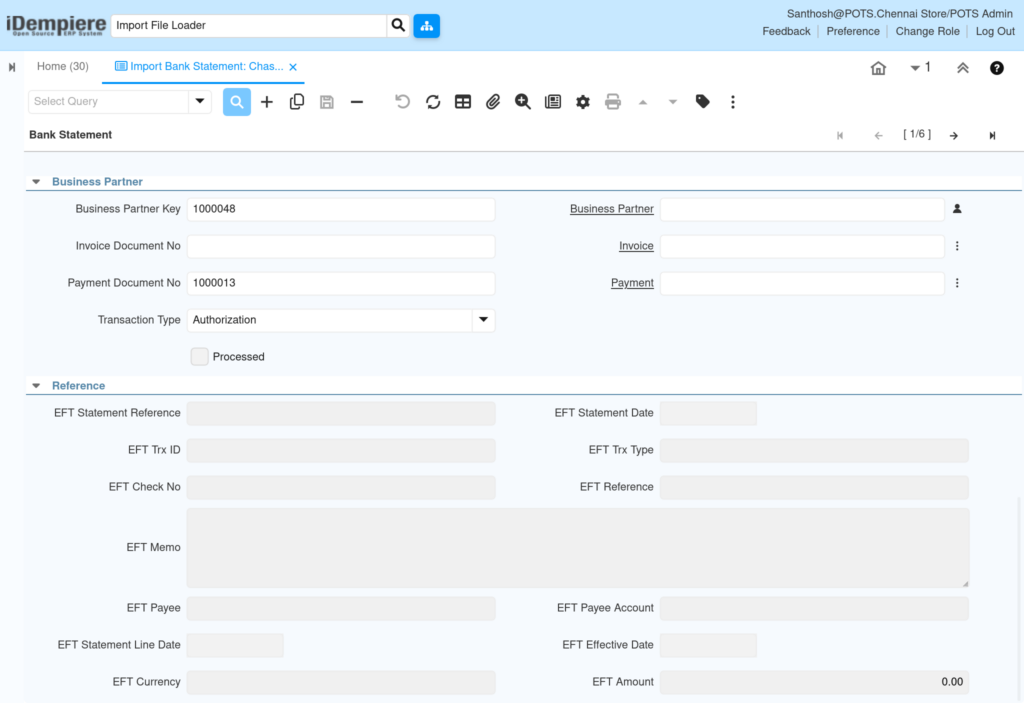The image size is (1024, 703).
Task: Open the open-windows count dropdown
Action: (920, 67)
